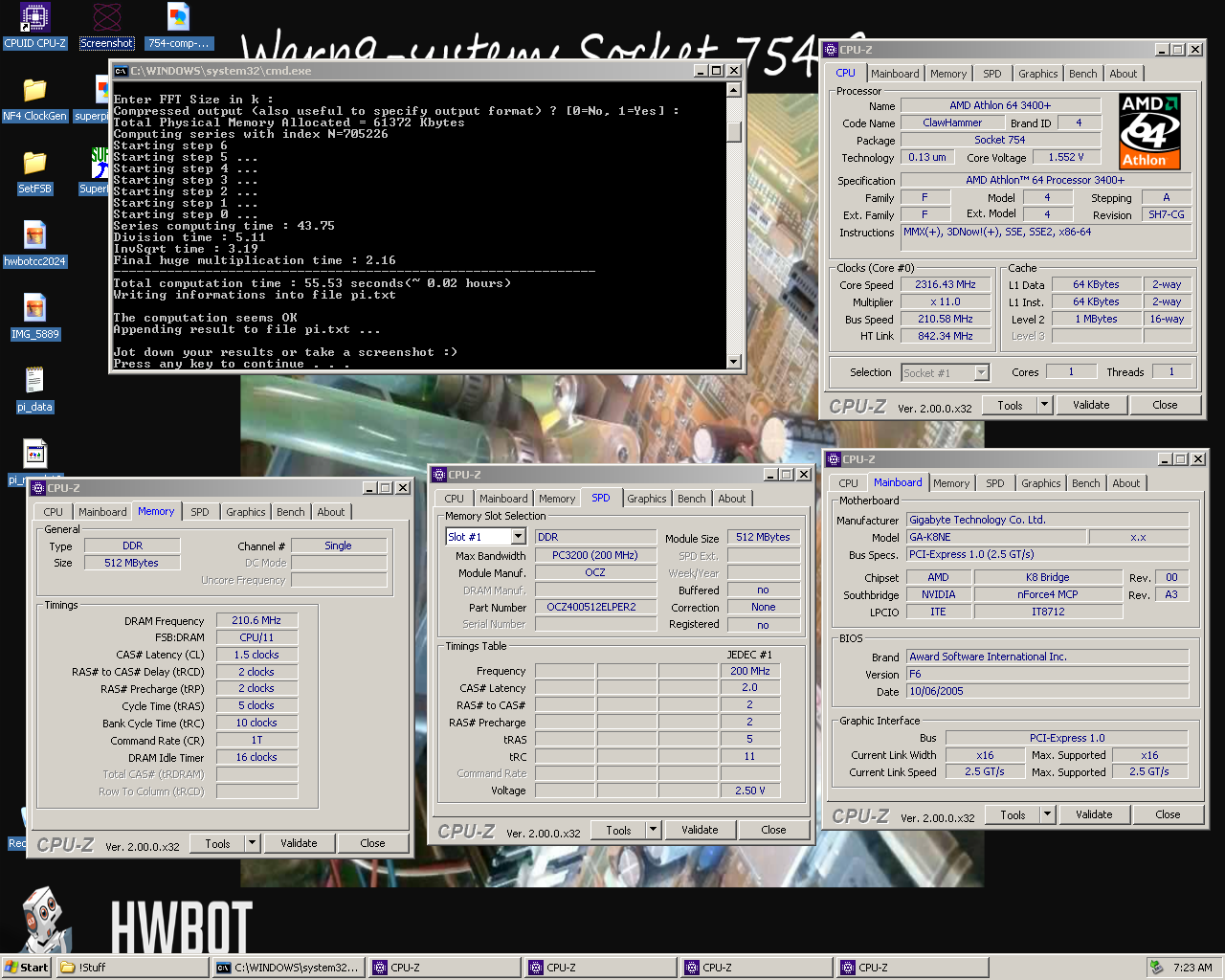Switch to SPD tab in the Memory CPU-Z window
Viewport: 1225px width, 980px height.
tap(200, 512)
